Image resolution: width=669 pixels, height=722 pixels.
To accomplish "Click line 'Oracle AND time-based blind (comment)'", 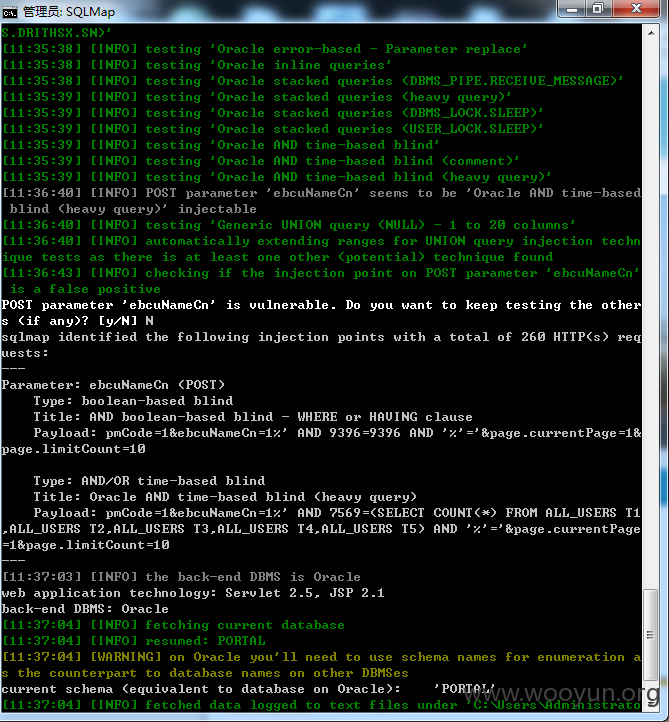I will pos(261,161).
